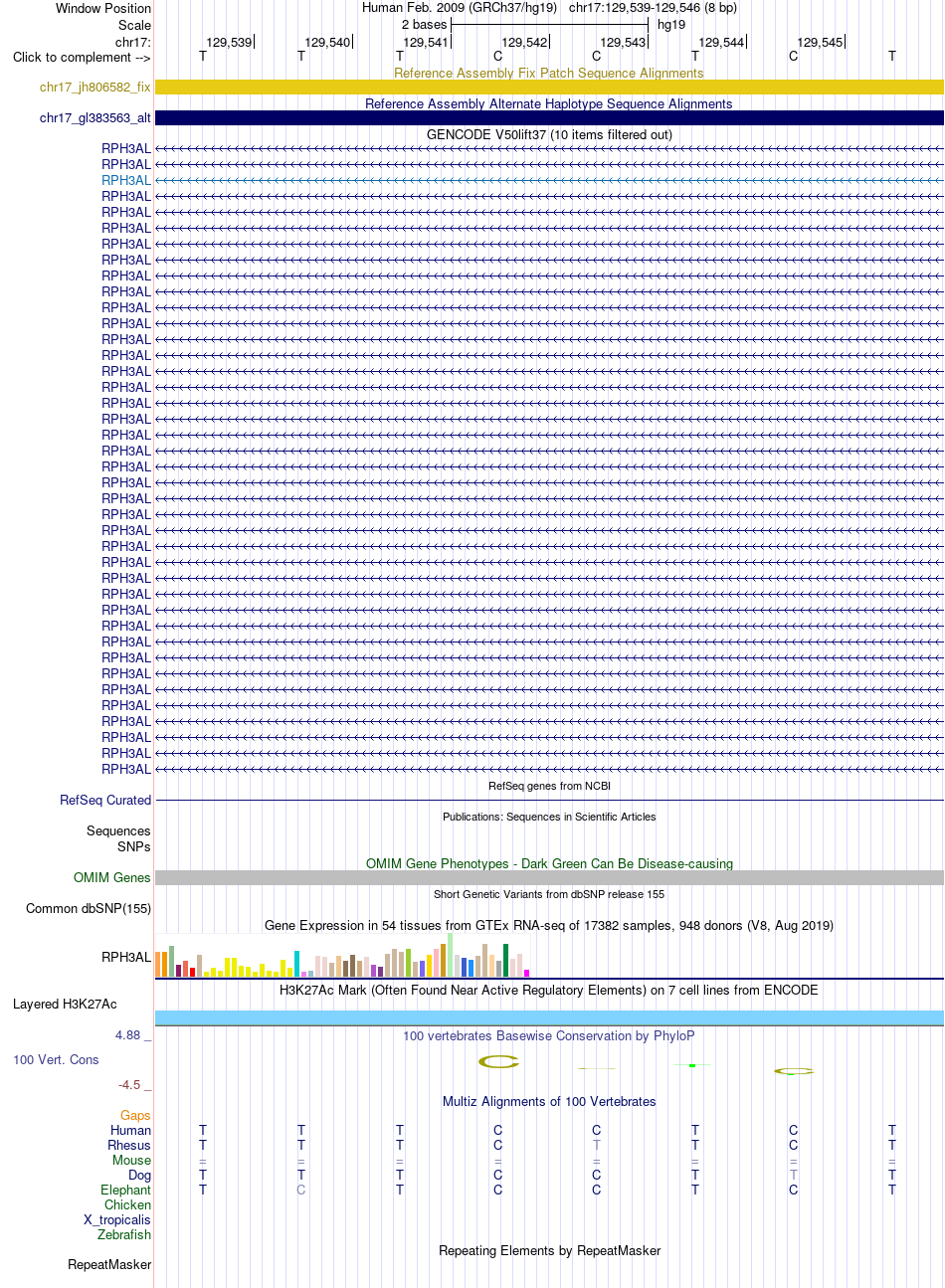Click the 129,541 ruler position
The image size is (945, 1288).
426,43
